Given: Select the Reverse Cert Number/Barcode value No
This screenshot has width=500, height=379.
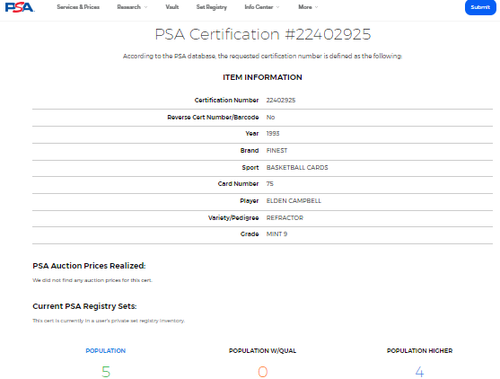Looking at the screenshot, I should click(x=270, y=117).
